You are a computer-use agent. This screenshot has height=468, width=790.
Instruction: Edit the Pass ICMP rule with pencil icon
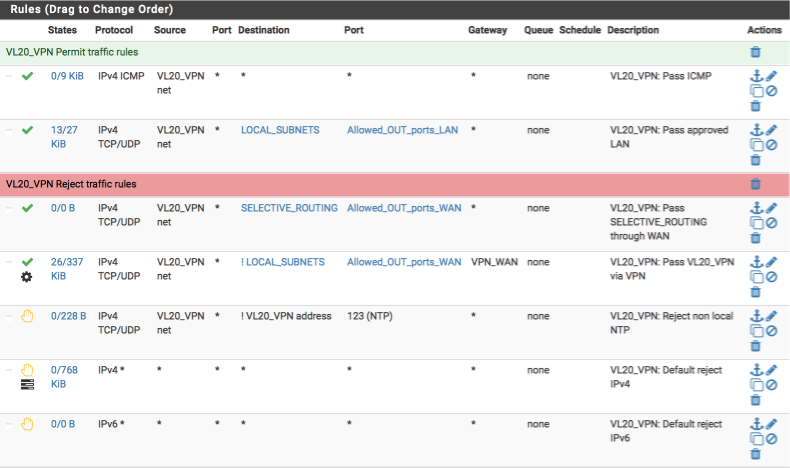point(771,76)
